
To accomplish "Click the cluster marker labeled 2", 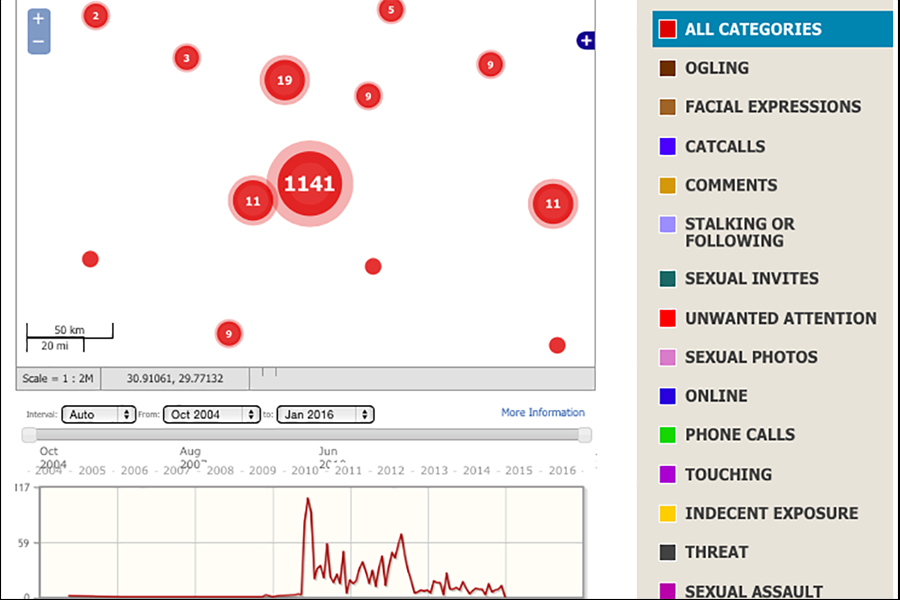I will [x=95, y=16].
